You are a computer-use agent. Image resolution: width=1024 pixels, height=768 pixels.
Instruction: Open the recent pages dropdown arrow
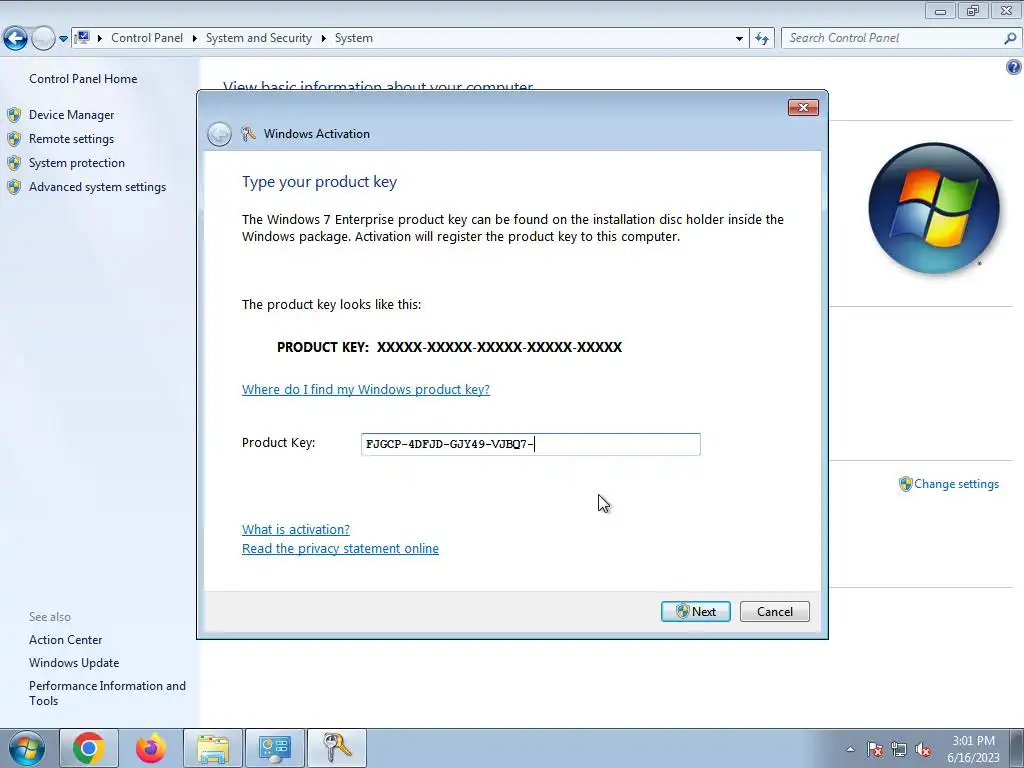click(x=63, y=39)
